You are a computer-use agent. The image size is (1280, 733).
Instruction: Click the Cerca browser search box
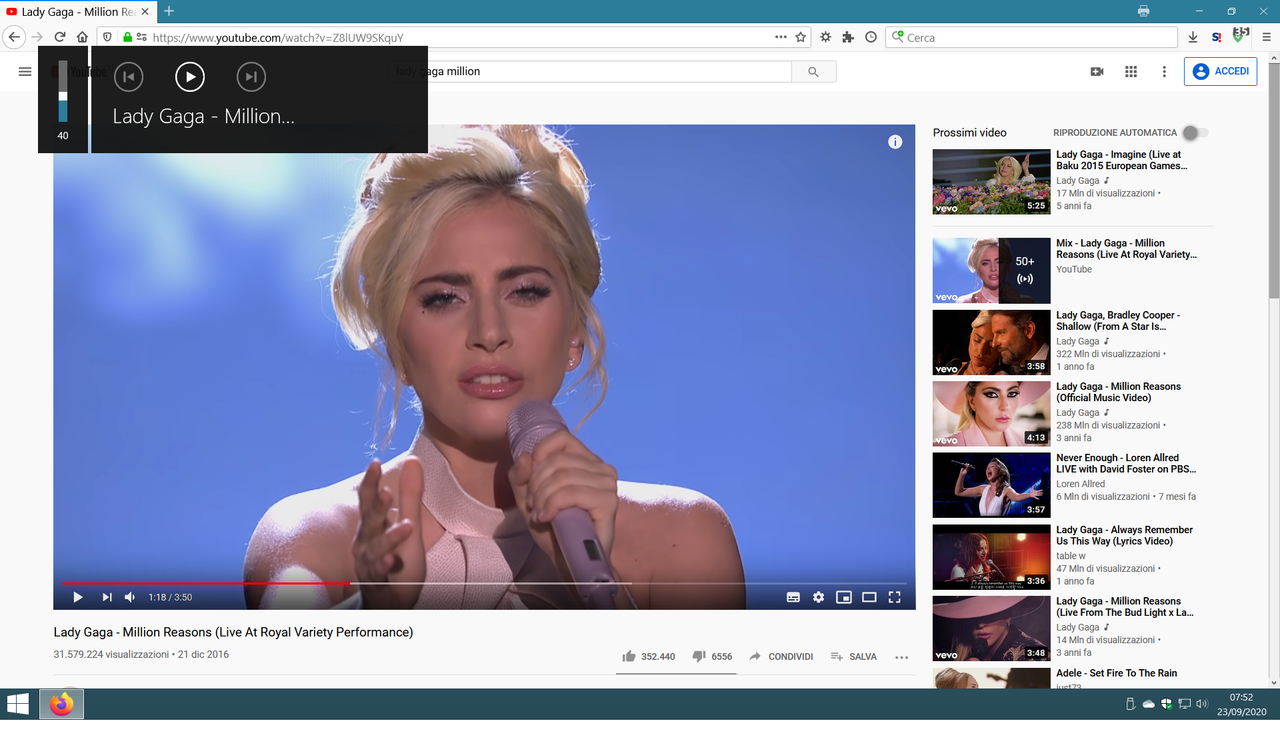1031,37
